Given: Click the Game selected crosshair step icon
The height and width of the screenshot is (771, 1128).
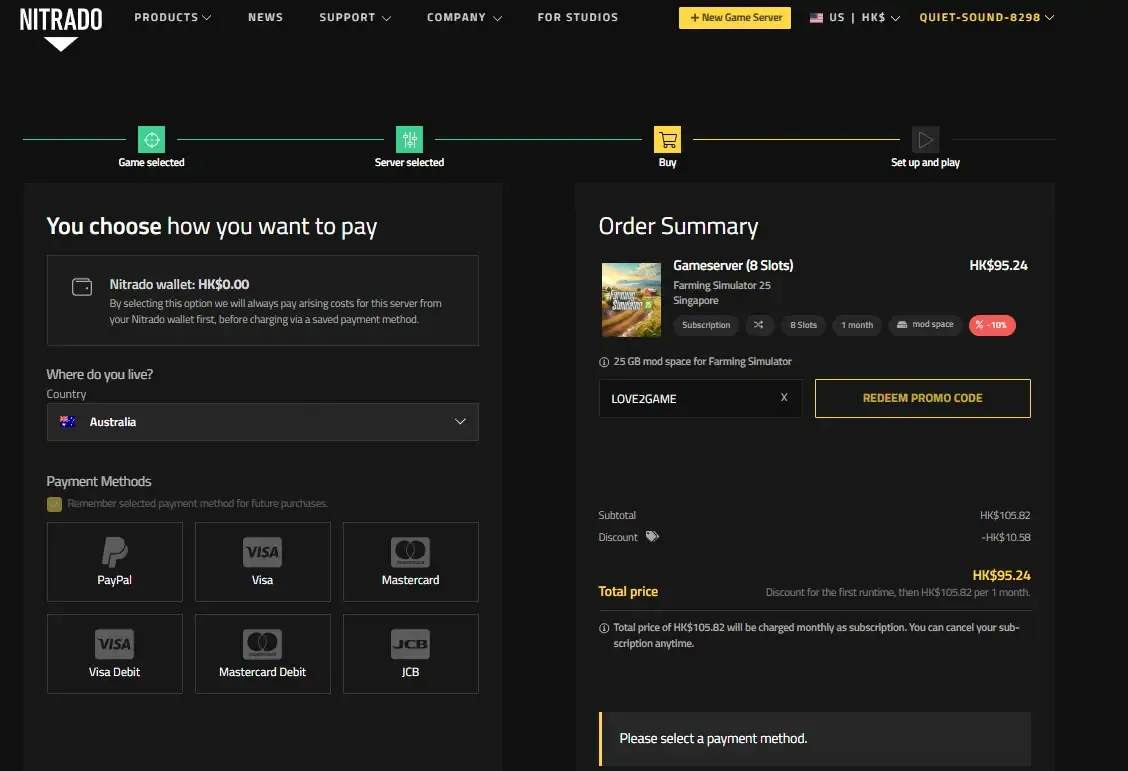Looking at the screenshot, I should [x=152, y=139].
